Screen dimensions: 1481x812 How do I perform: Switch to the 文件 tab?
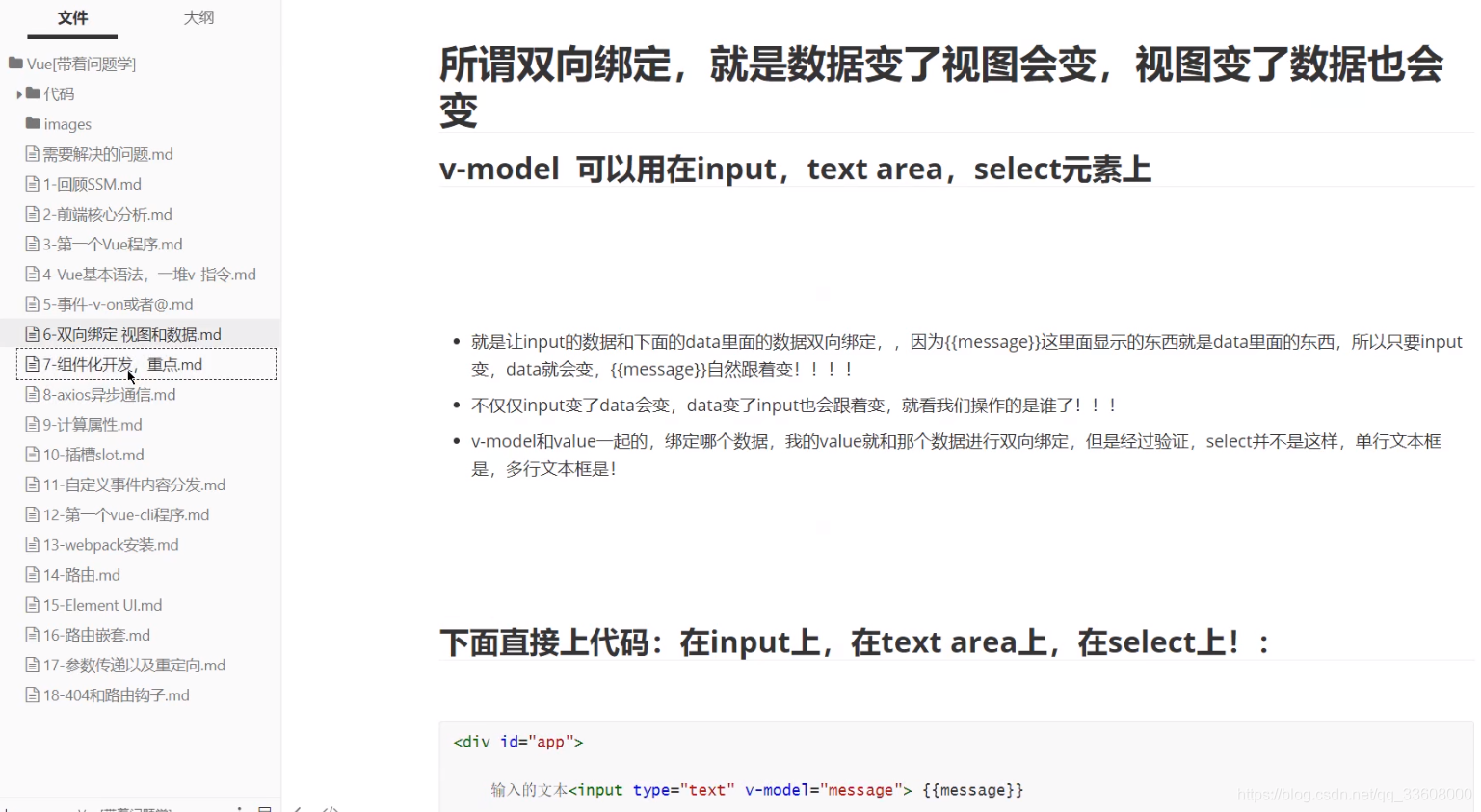72,18
